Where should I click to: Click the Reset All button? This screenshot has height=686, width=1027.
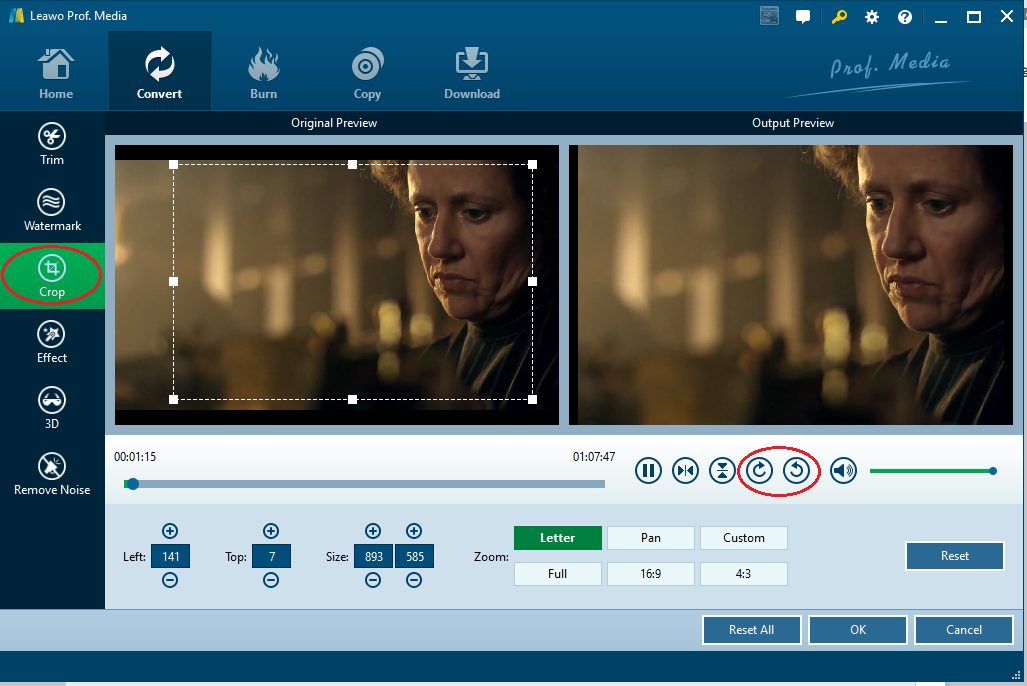pyautogui.click(x=751, y=630)
